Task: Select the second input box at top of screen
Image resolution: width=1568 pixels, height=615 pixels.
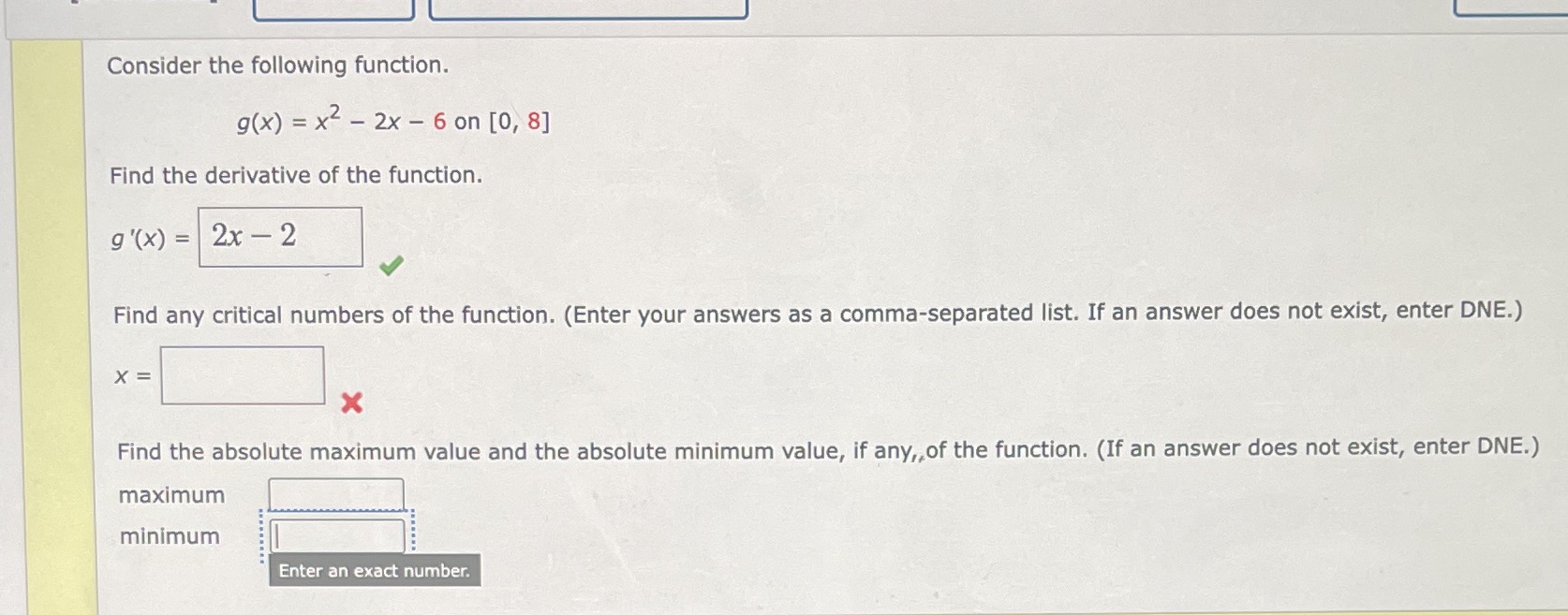Action: pos(588,9)
